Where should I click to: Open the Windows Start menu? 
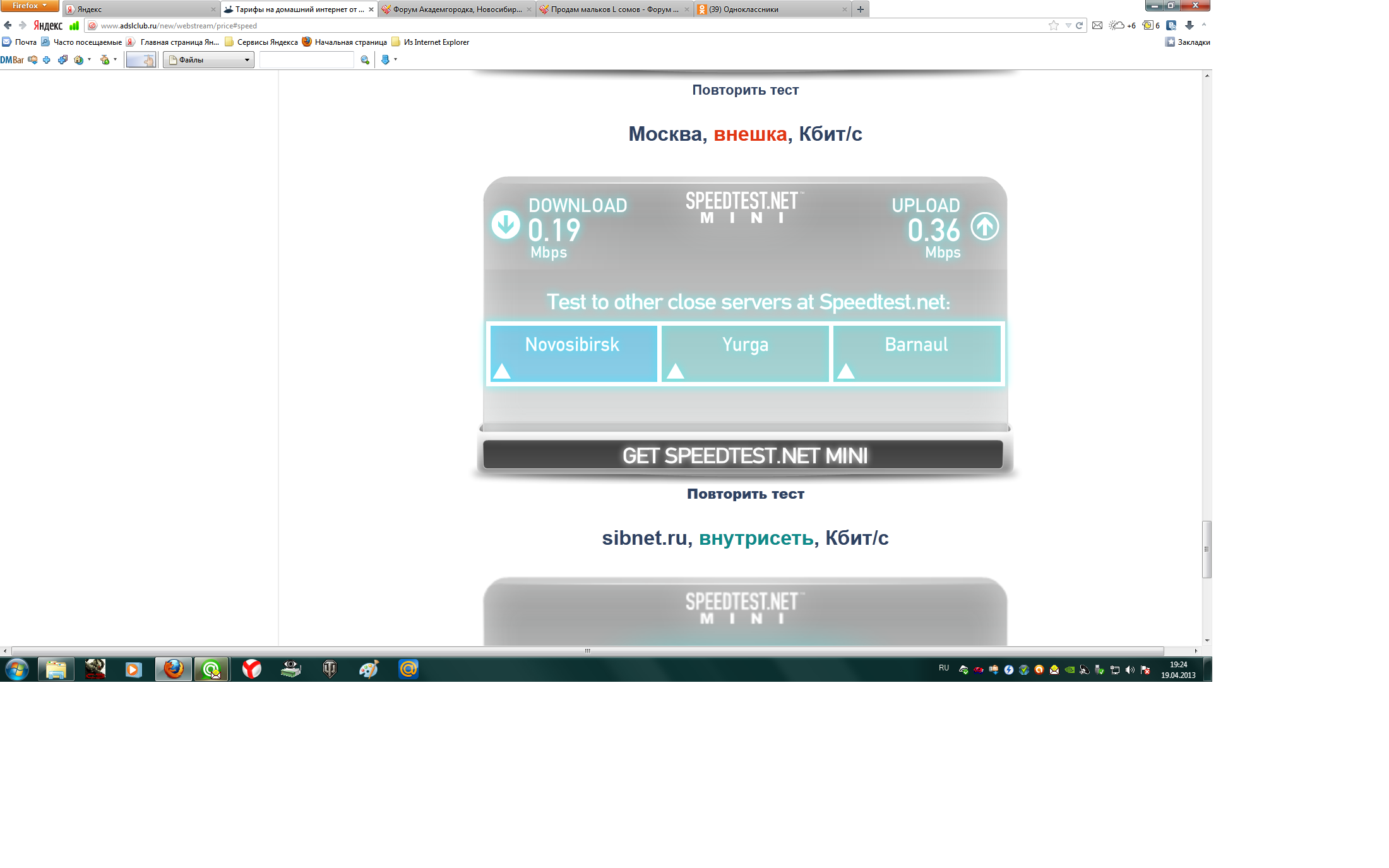click(x=17, y=669)
